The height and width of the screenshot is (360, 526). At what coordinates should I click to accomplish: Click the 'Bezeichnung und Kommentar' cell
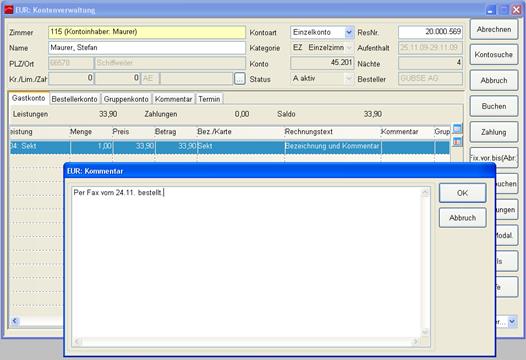[x=332, y=146]
